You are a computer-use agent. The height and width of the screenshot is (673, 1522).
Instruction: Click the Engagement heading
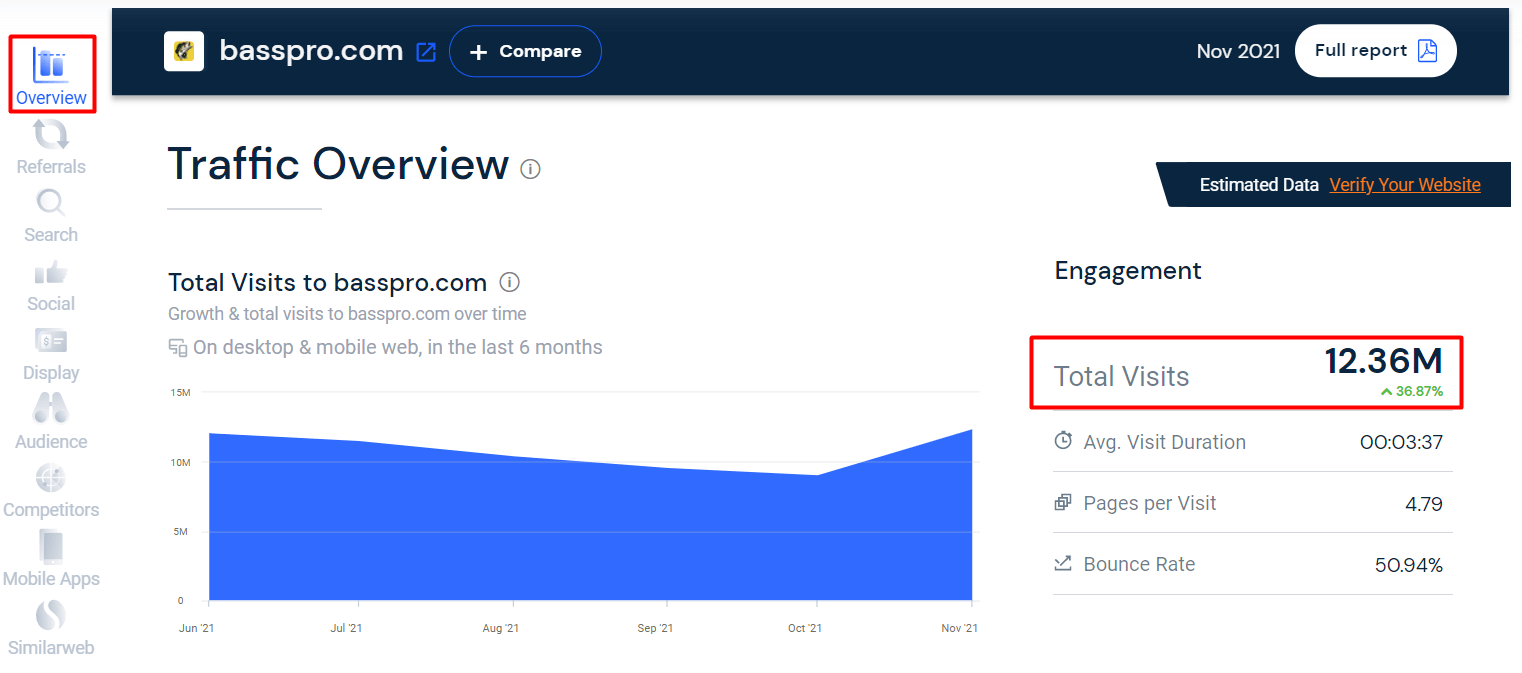tap(1128, 271)
